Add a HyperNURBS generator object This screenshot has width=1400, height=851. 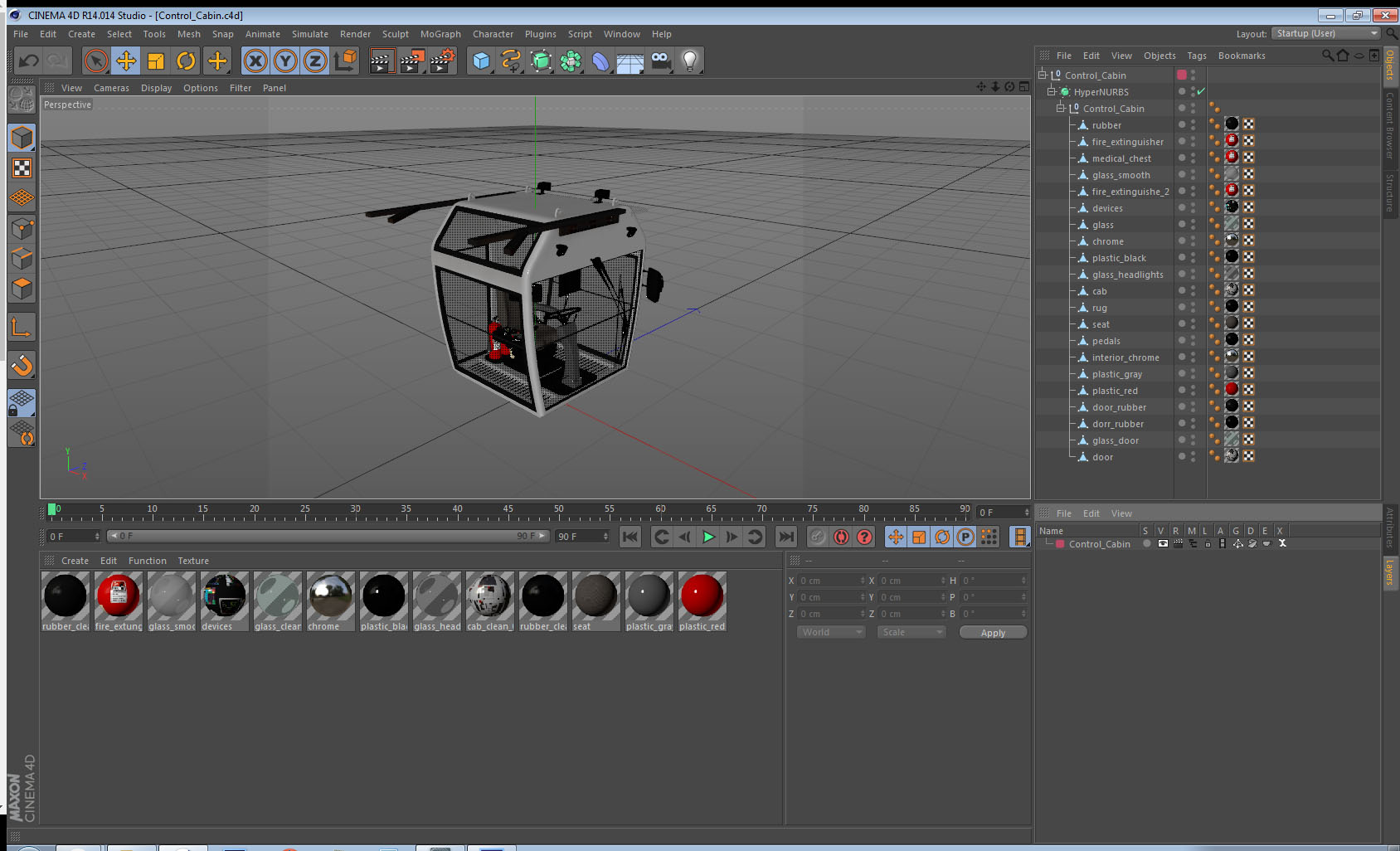pyautogui.click(x=541, y=61)
